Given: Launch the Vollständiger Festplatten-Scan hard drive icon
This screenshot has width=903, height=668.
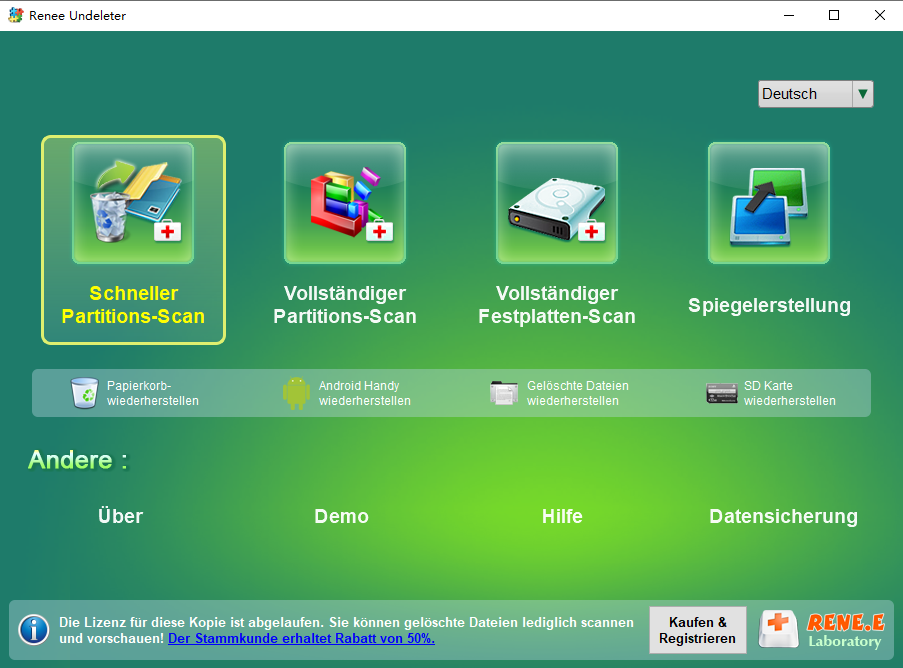Looking at the screenshot, I should 557,203.
